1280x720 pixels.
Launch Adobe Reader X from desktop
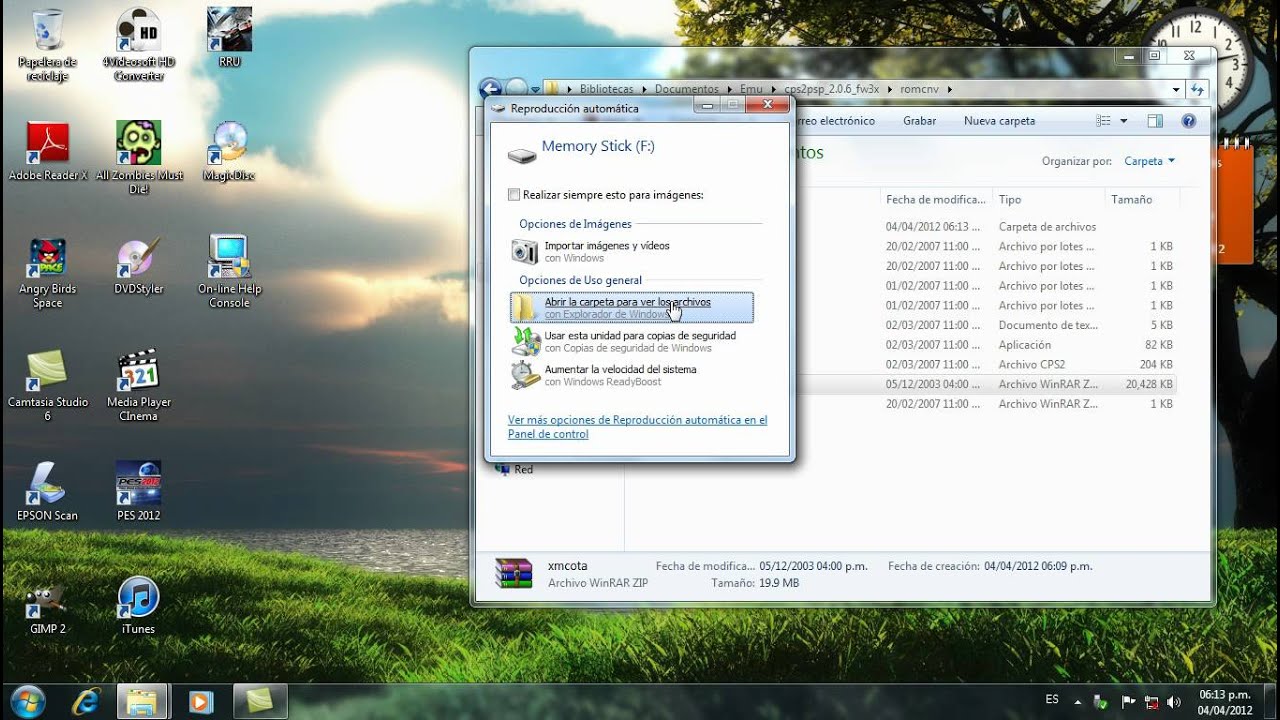coord(47,151)
